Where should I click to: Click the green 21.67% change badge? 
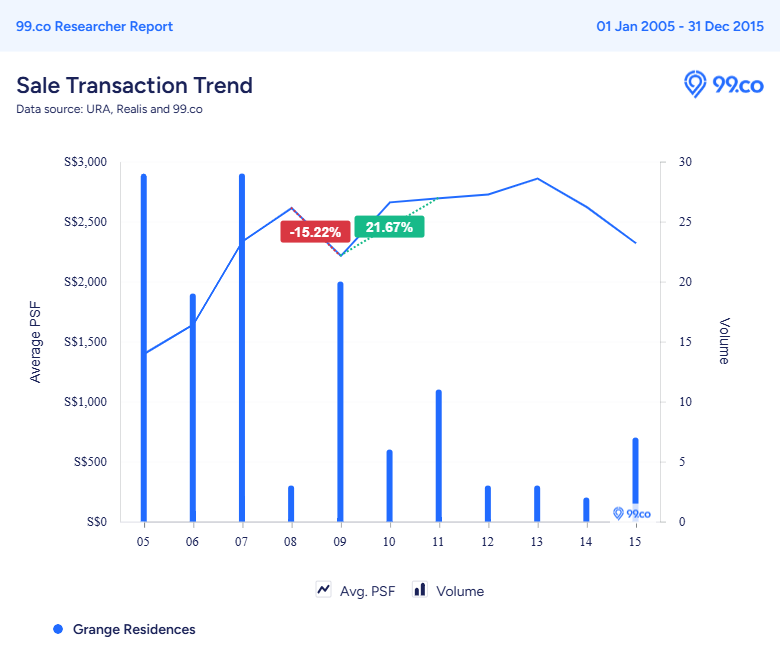pos(389,227)
